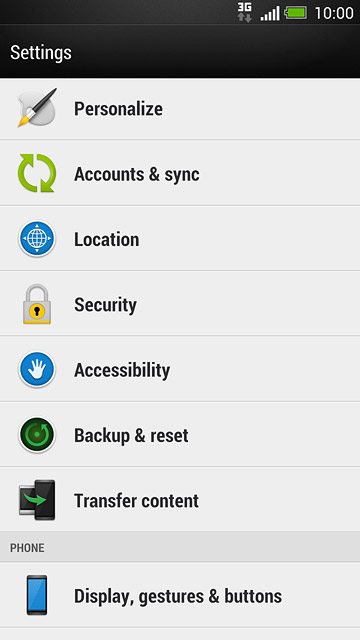The width and height of the screenshot is (360, 640).
Task: Tap the padlock Security icon
Action: 37,304
